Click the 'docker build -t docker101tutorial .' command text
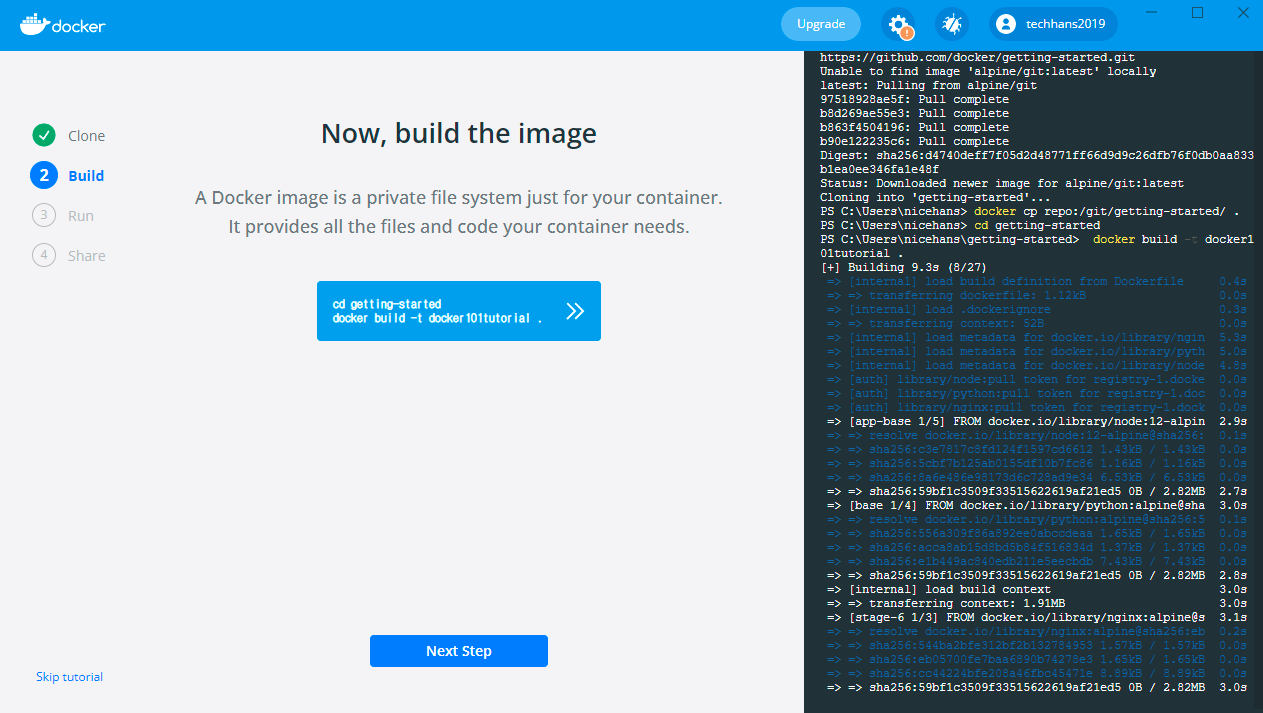1263x713 pixels. 438,318
